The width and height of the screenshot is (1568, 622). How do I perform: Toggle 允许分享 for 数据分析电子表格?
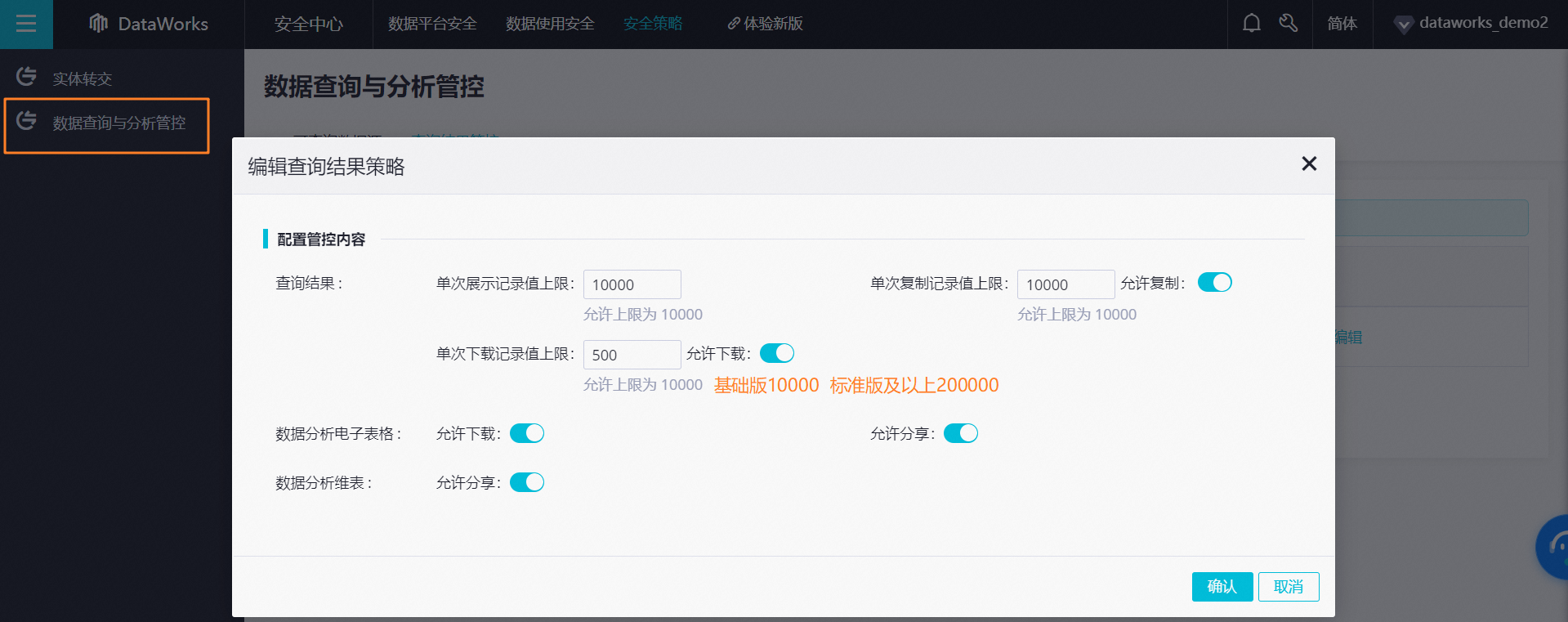pyautogui.click(x=960, y=433)
